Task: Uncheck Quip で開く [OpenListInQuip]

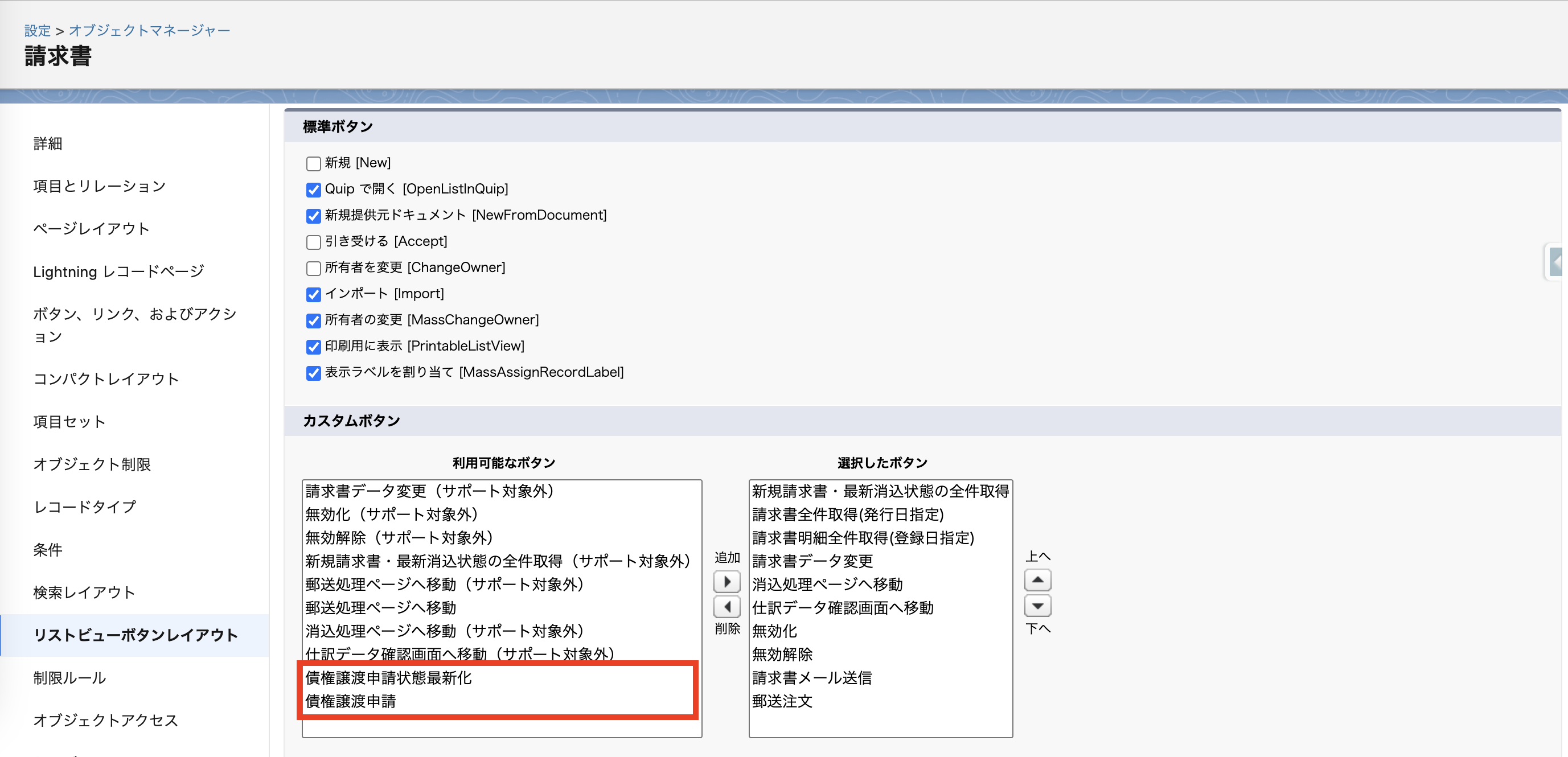Action: 313,190
